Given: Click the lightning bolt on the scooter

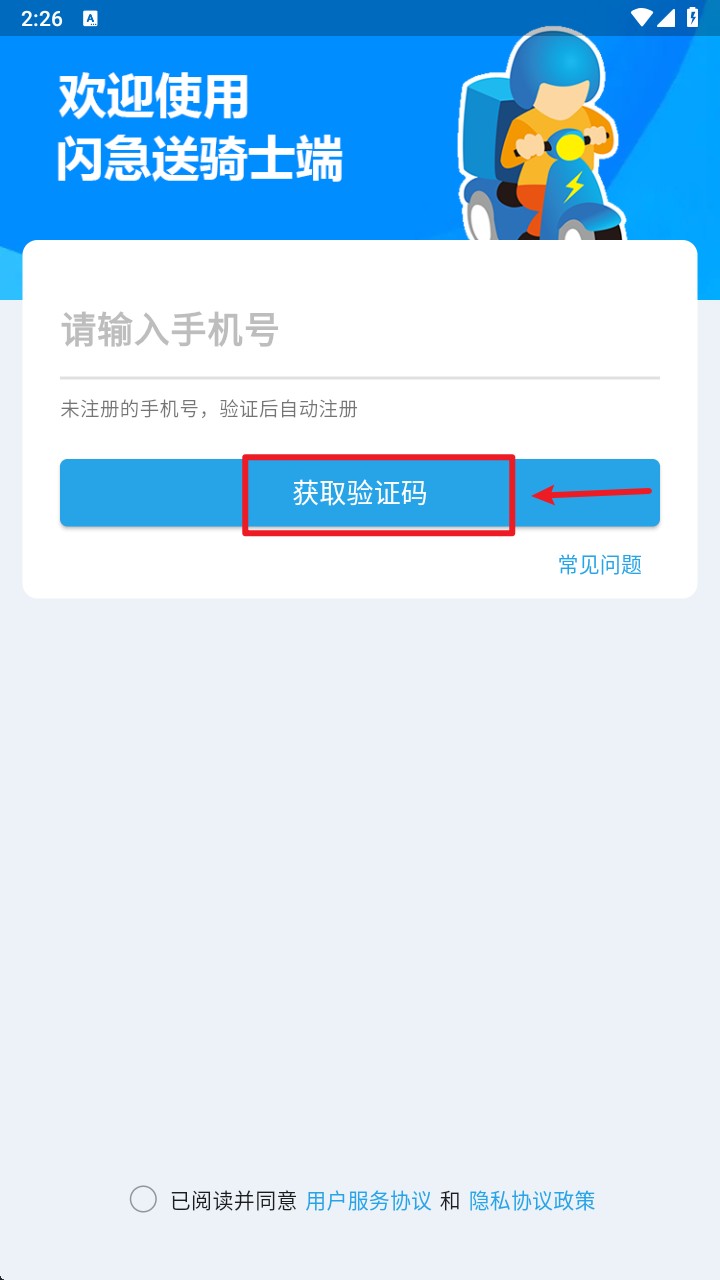Looking at the screenshot, I should pyautogui.click(x=574, y=186).
